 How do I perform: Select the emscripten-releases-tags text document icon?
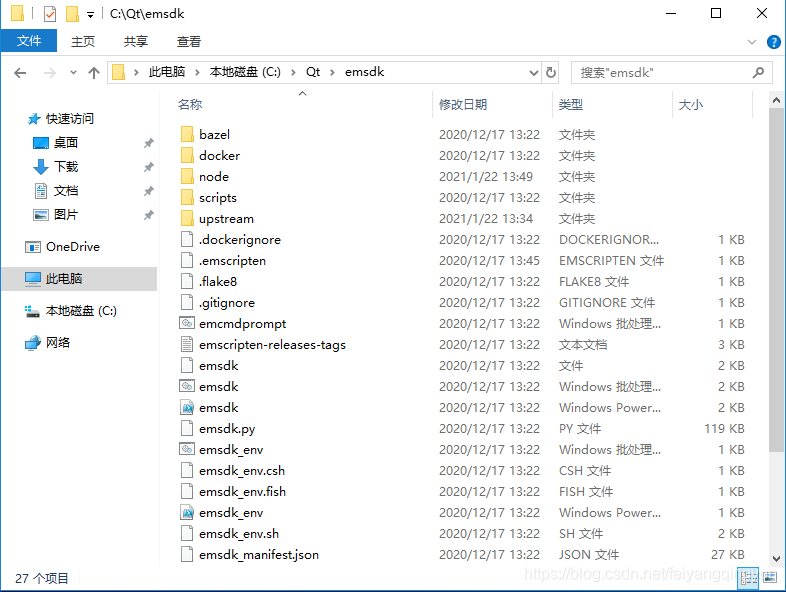pos(187,345)
